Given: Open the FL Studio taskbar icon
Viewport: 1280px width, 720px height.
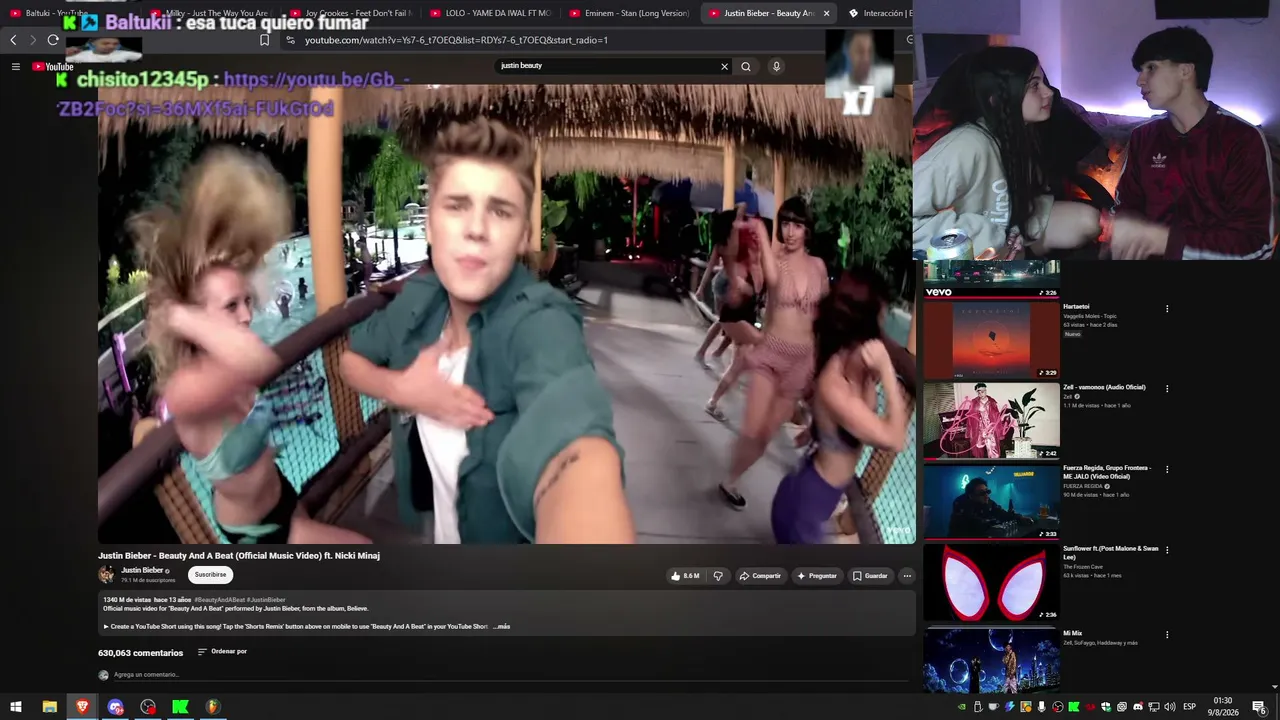Looking at the screenshot, I should click(x=212, y=707).
